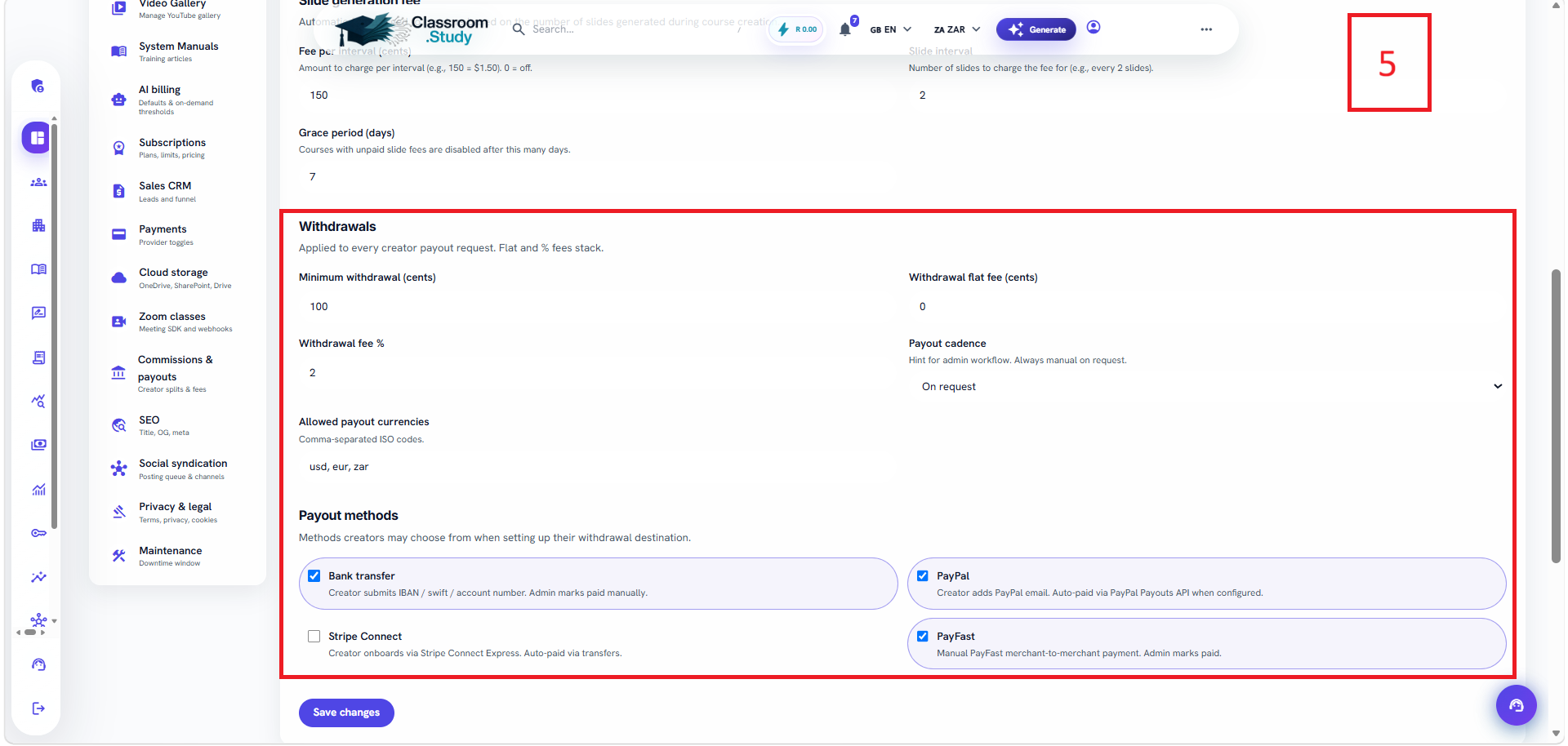Open the open-book courses rail icon
The width and height of the screenshot is (1568, 746).
click(x=38, y=269)
